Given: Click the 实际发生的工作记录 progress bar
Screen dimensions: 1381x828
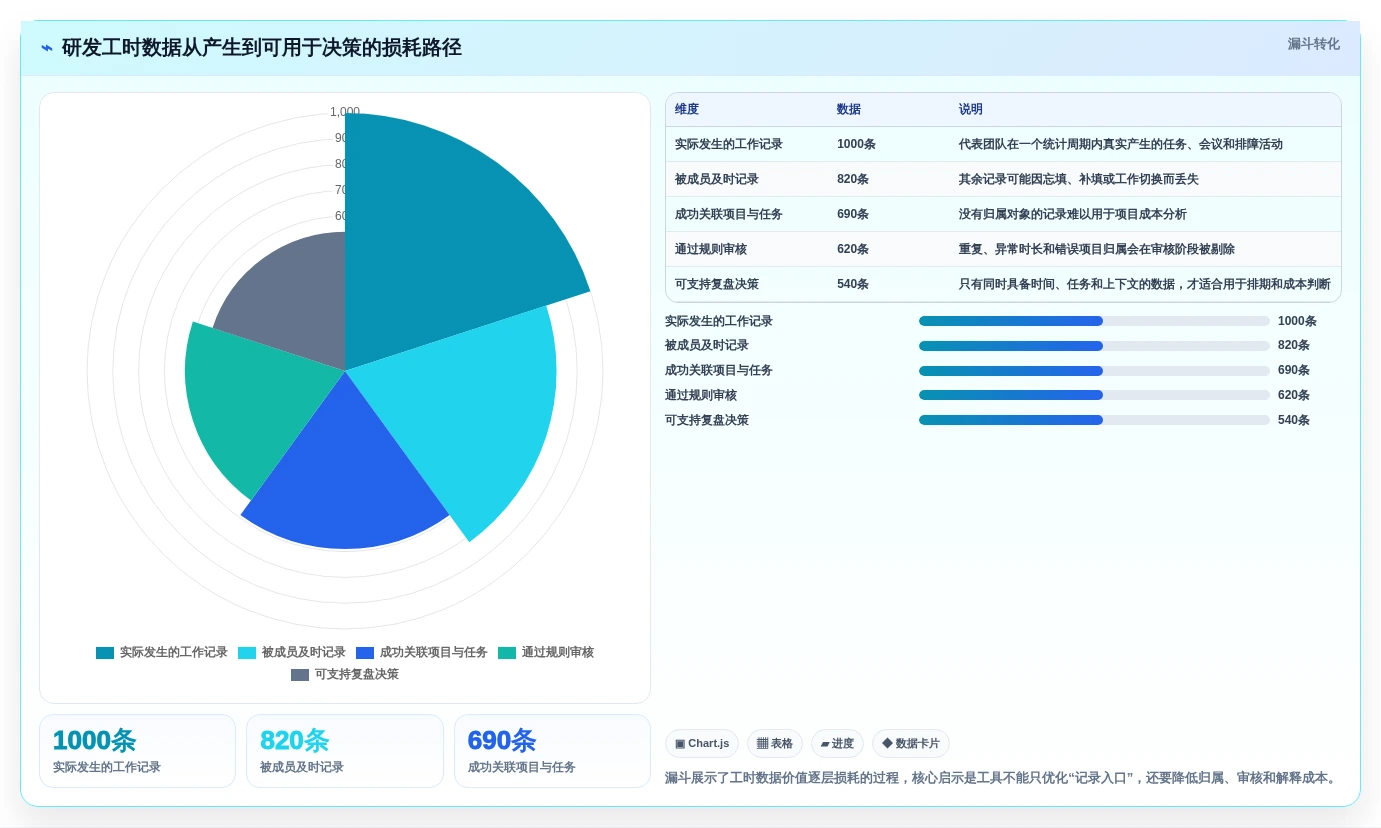Looking at the screenshot, I should pyautogui.click(x=1094, y=321).
